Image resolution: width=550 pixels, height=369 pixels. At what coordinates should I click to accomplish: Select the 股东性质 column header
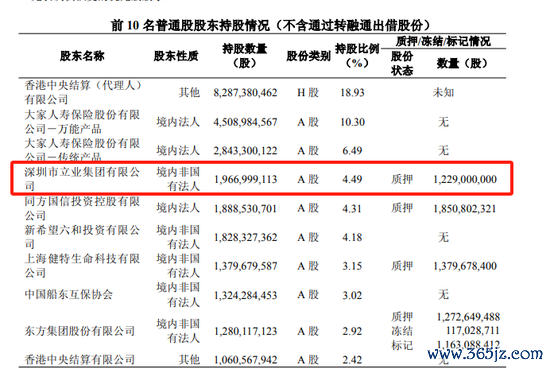click(x=176, y=56)
